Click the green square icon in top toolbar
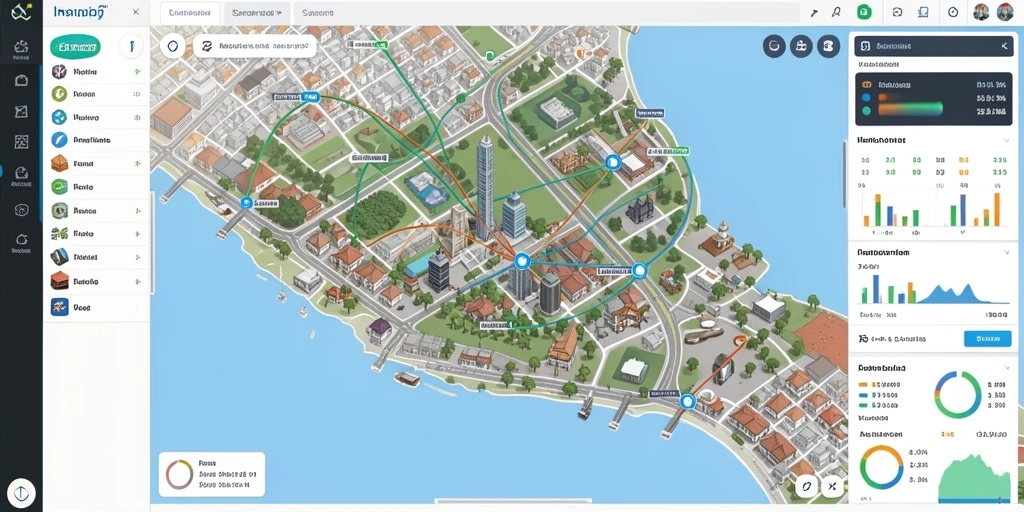Image resolution: width=1024 pixels, height=512 pixels. [864, 12]
